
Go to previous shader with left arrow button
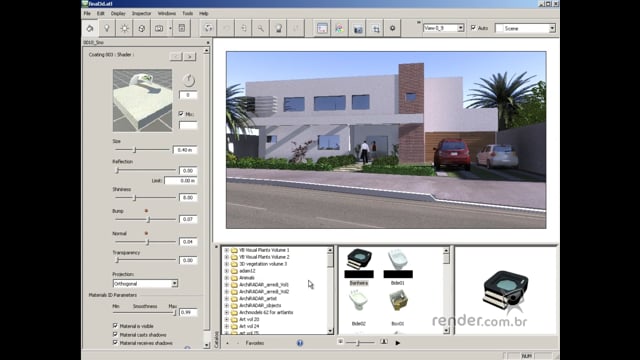point(176,56)
